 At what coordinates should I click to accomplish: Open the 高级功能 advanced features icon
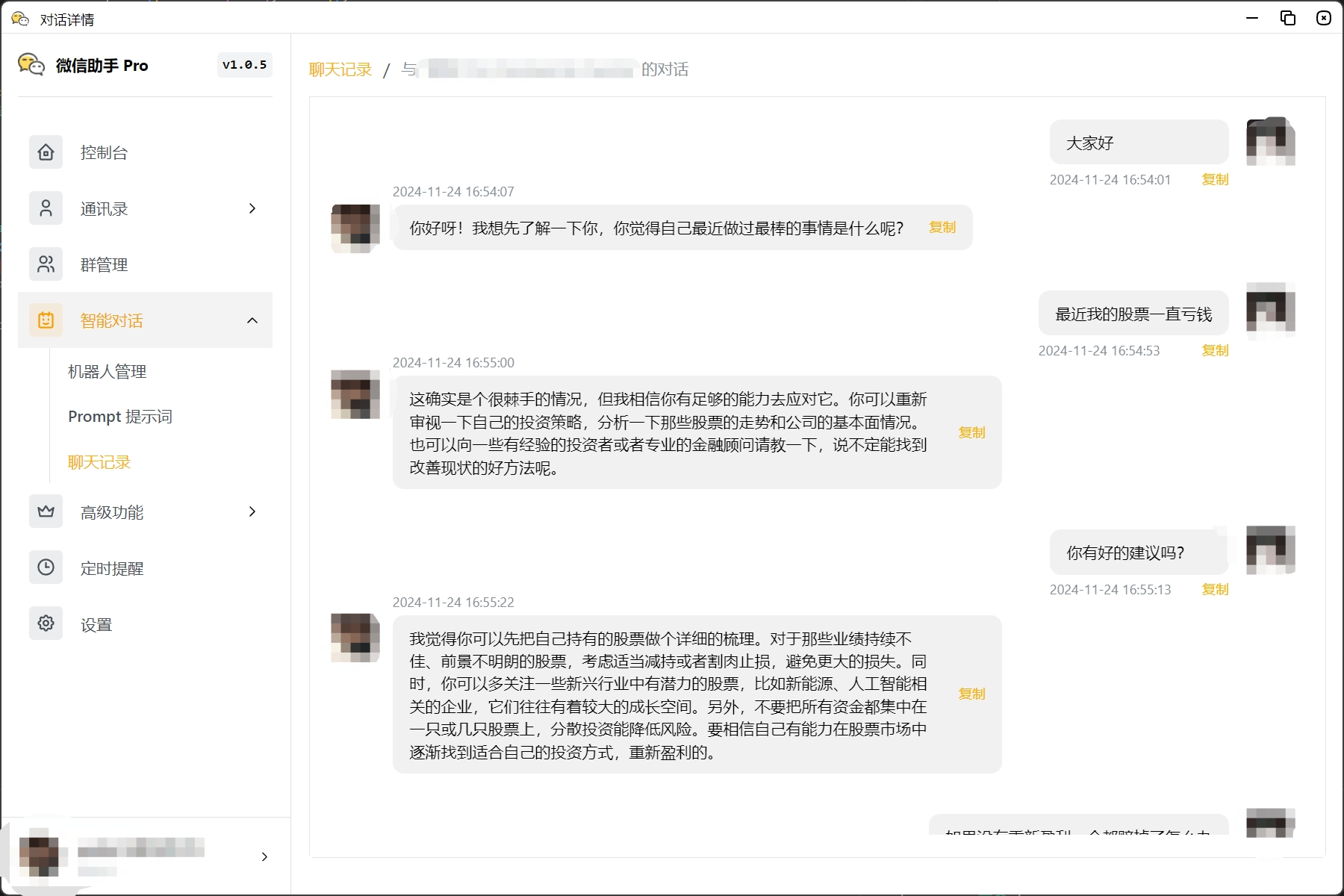click(46, 511)
